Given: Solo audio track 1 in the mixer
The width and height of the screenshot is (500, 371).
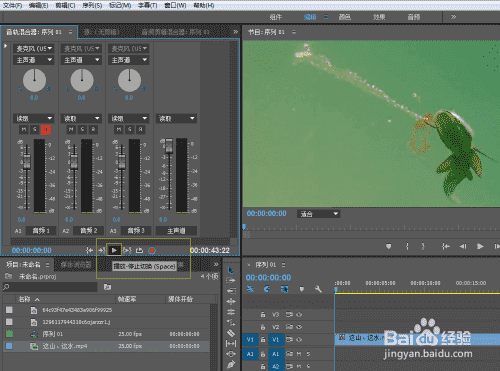Looking at the screenshot, I should [x=35, y=129].
